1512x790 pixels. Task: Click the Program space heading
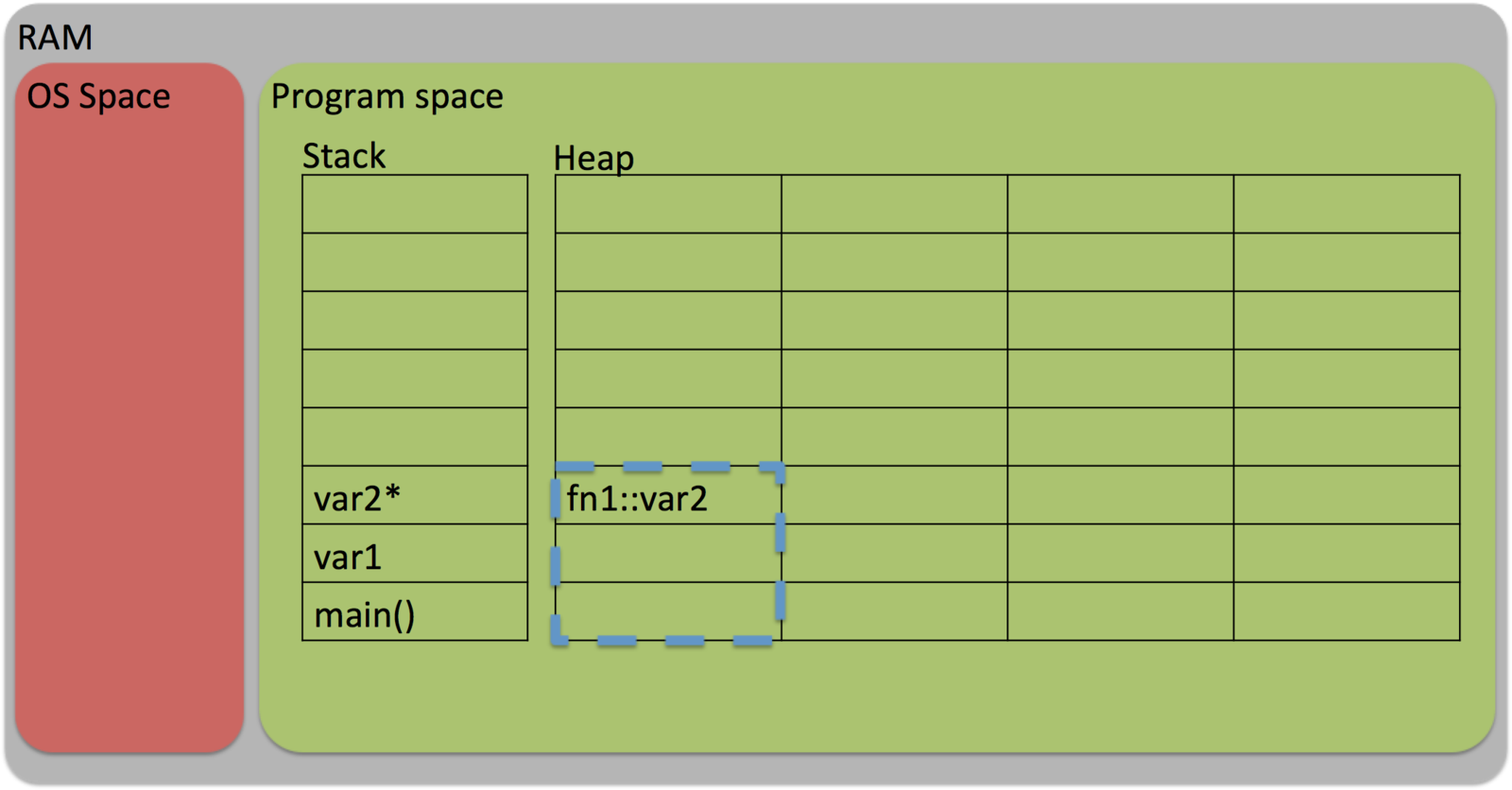point(387,96)
